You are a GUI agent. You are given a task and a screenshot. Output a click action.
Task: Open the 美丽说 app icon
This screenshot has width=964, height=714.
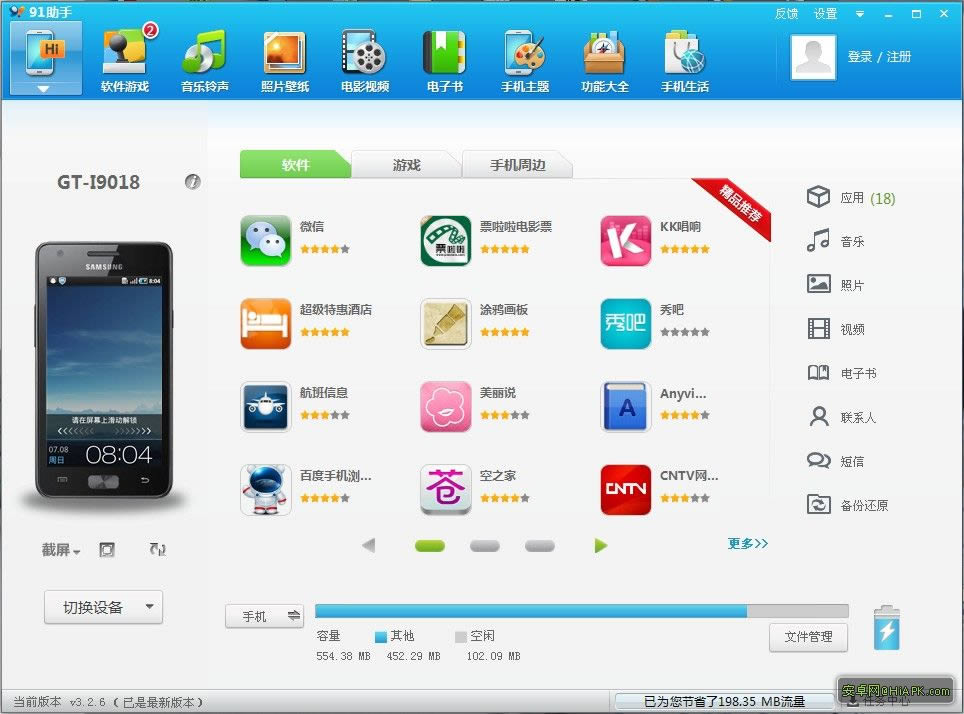(x=446, y=407)
